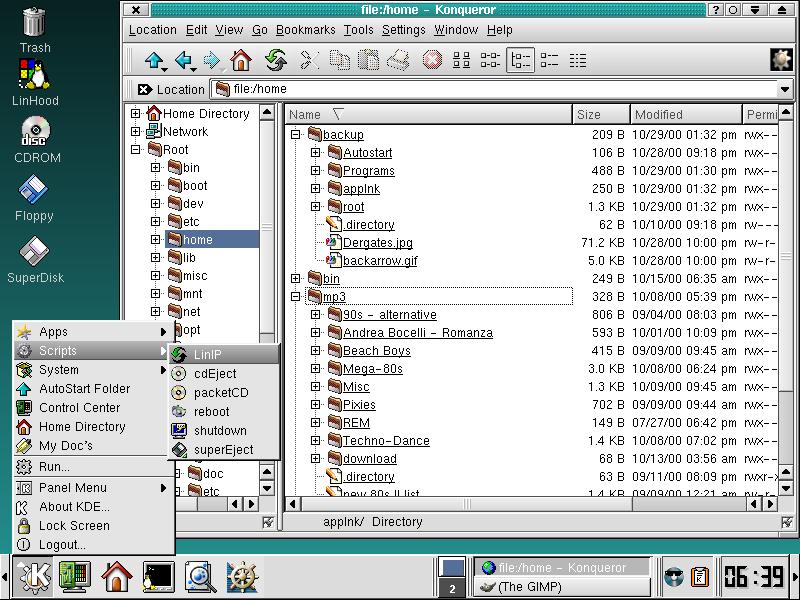Open the Location bar history dropdown arrow
Screen dimensions: 800x600
(x=785, y=89)
